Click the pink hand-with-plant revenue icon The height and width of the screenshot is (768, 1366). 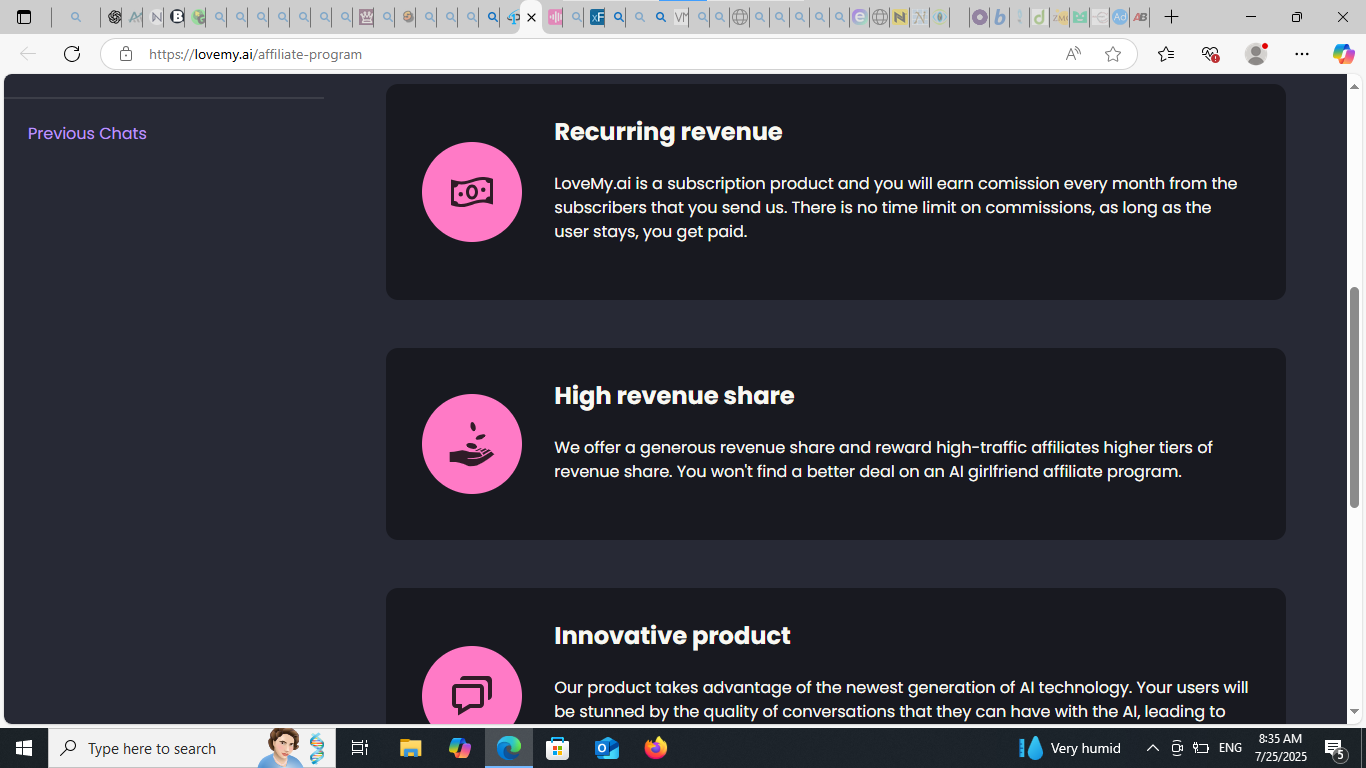[x=472, y=444]
